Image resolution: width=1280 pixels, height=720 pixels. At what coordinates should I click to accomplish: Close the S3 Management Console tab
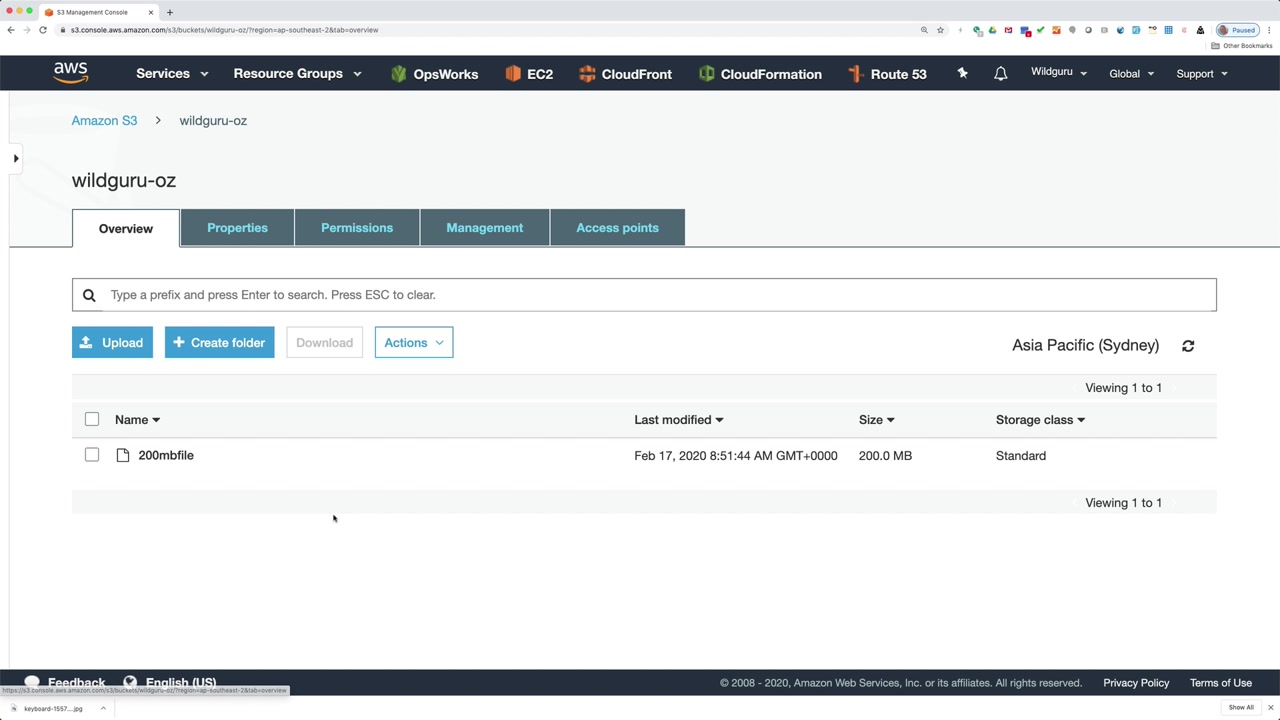(x=151, y=12)
